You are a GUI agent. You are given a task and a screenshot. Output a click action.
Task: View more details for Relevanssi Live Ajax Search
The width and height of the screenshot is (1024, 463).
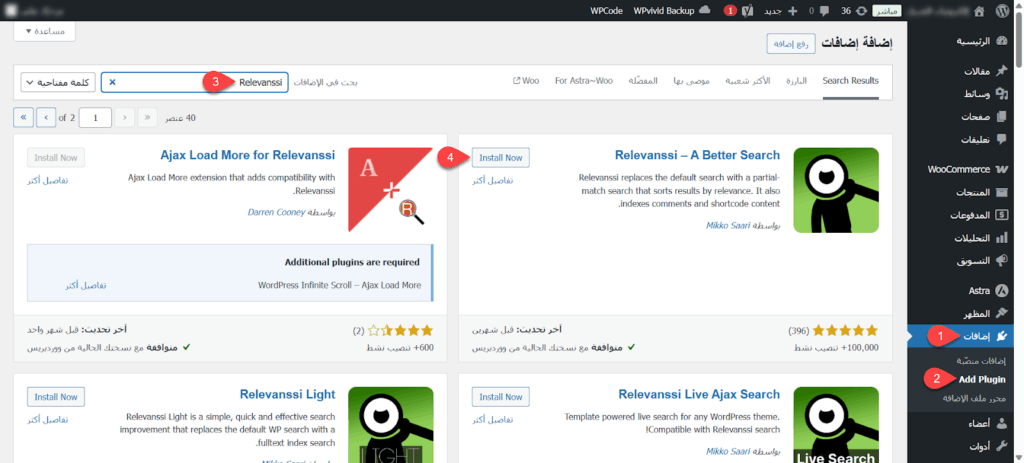coord(492,419)
